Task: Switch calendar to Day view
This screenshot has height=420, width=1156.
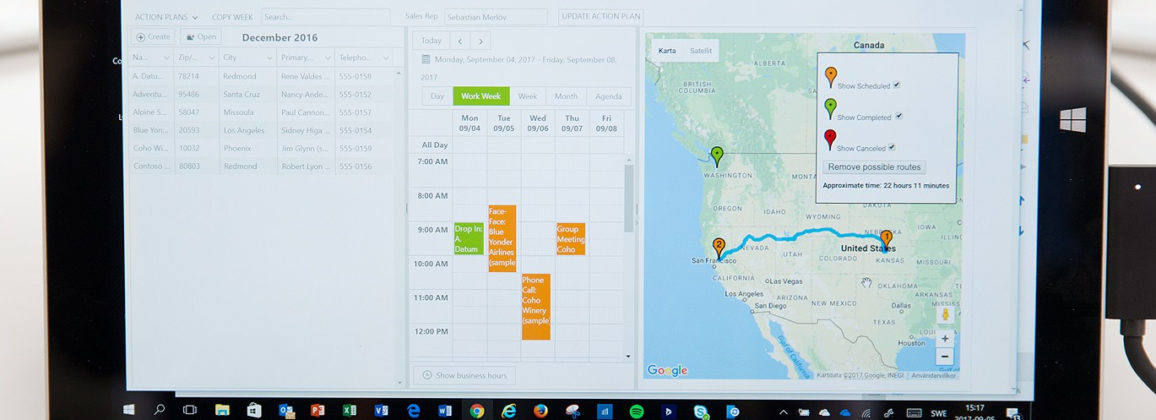Action: point(437,97)
